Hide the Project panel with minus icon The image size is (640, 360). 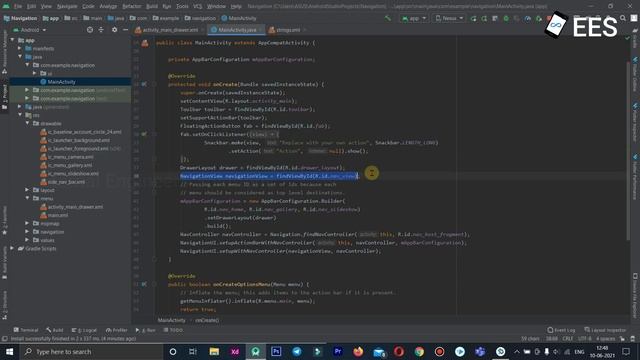pos(125,30)
